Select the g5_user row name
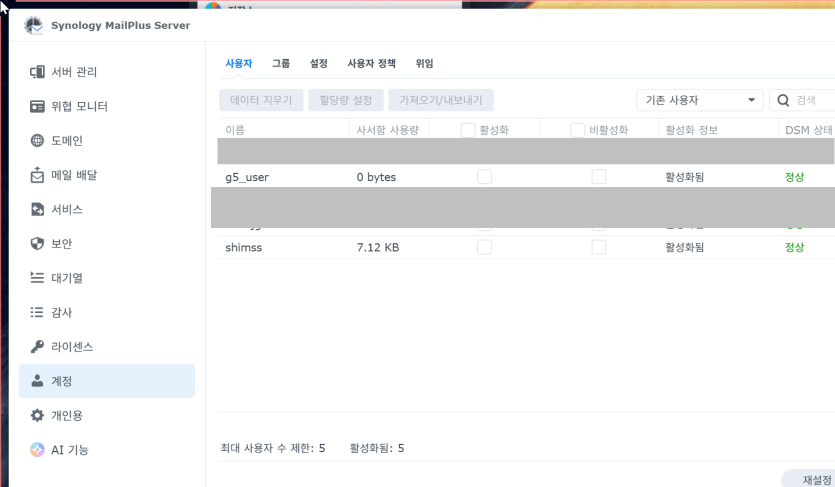 [x=247, y=177]
